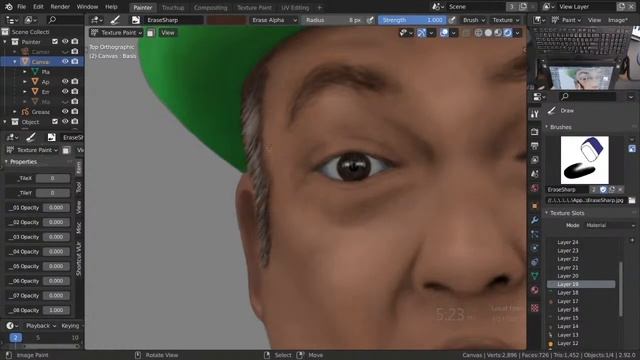Toggle the paint mask icon beside Texture Paint mode

151,33
